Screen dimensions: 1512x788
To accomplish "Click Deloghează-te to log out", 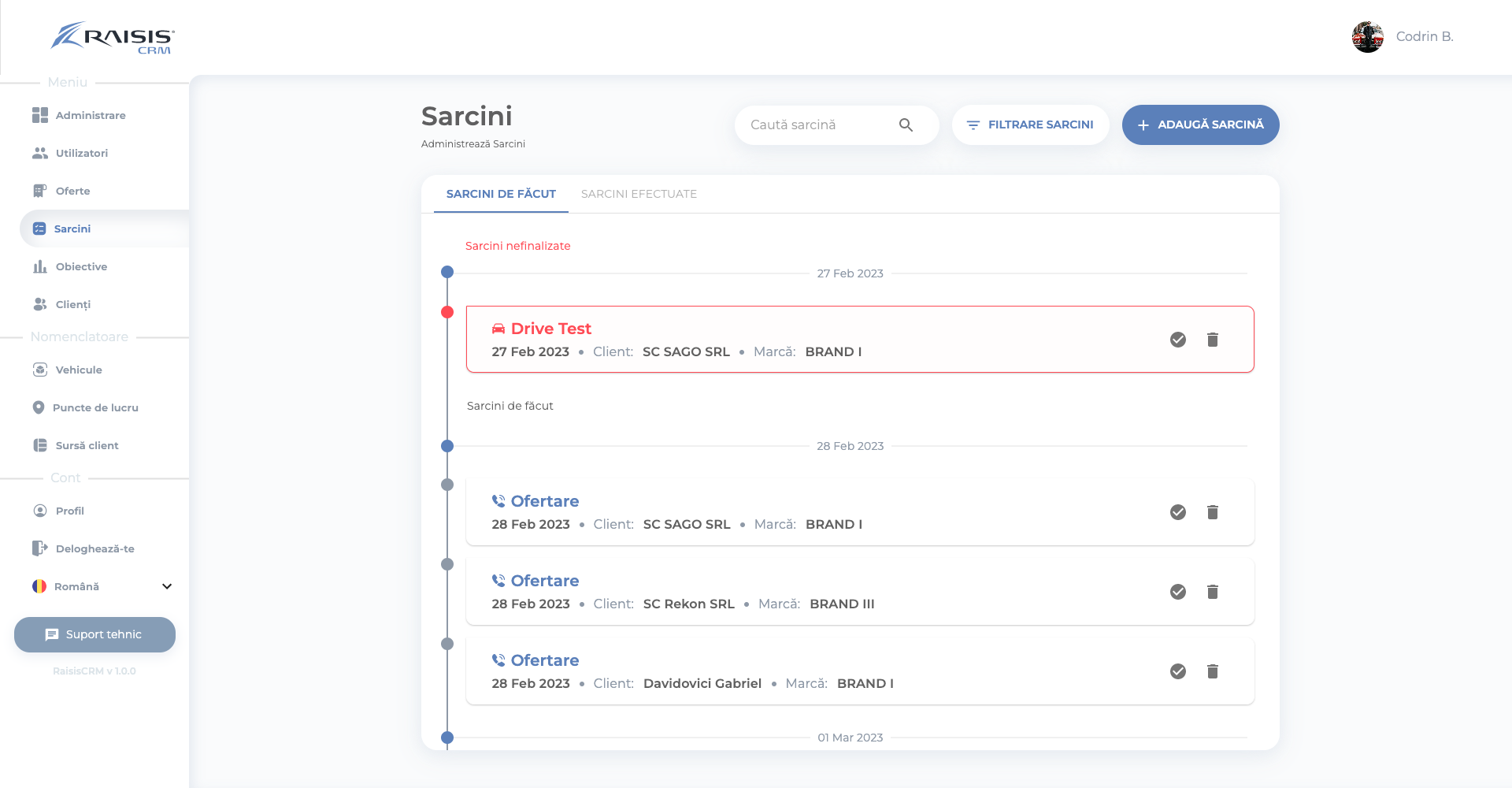I will [94, 548].
